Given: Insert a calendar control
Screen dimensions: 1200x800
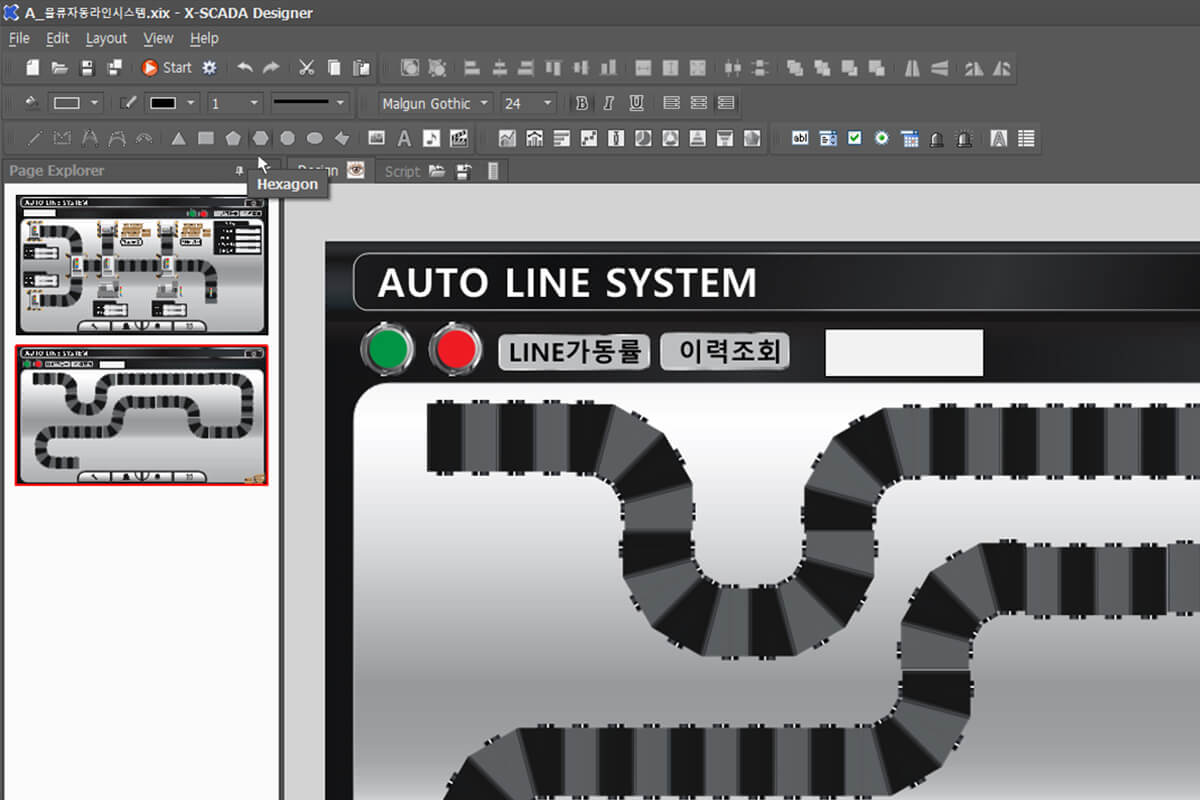Looking at the screenshot, I should tap(909, 138).
